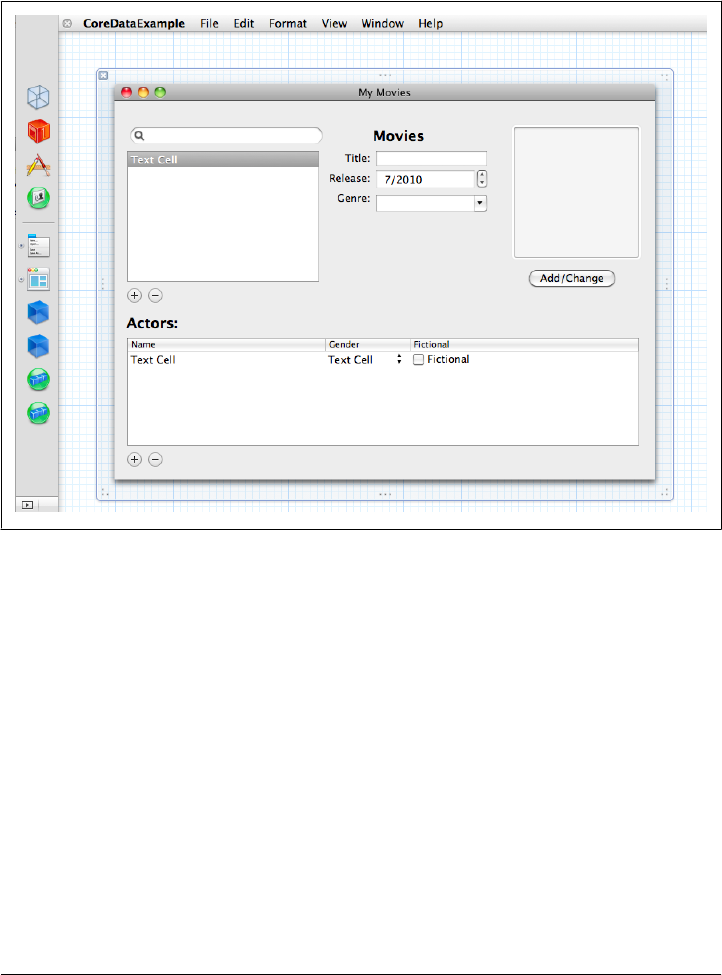Image resolution: width=722 pixels, height=975 pixels.
Task: Open the Help menu
Action: [x=430, y=24]
